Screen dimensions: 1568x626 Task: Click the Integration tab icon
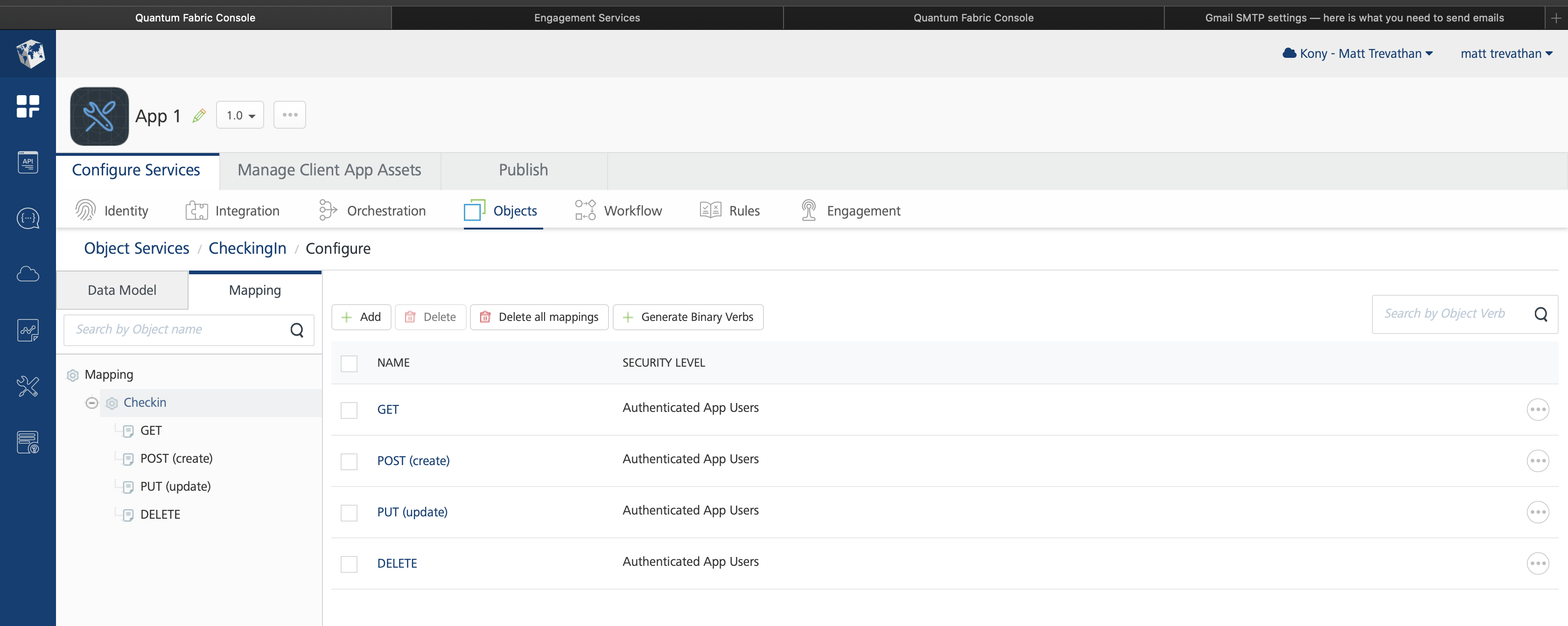point(195,210)
